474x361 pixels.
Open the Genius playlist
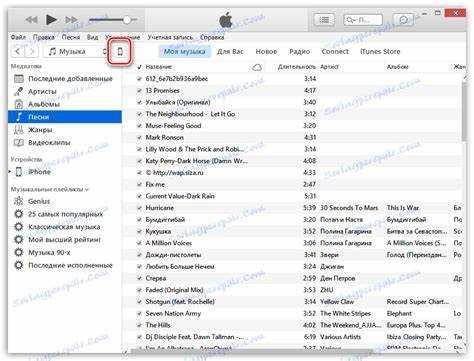pos(65,201)
